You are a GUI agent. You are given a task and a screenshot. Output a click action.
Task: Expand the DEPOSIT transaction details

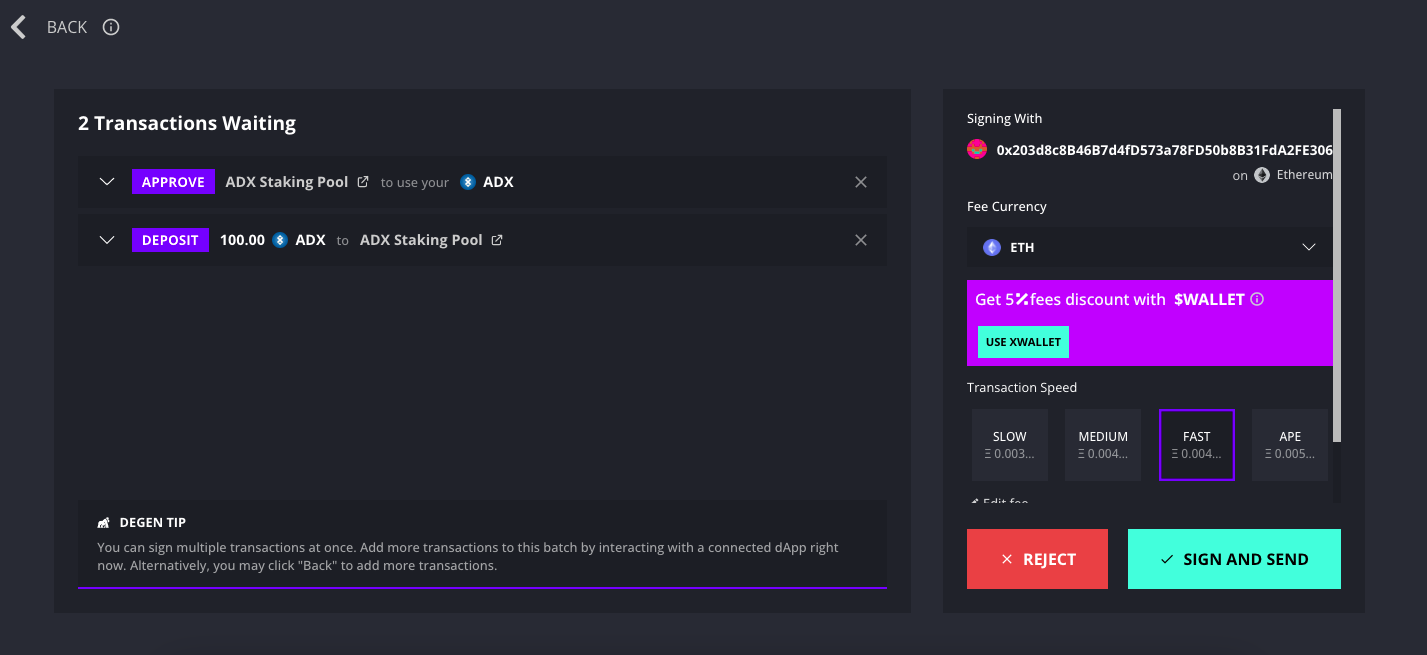click(107, 240)
